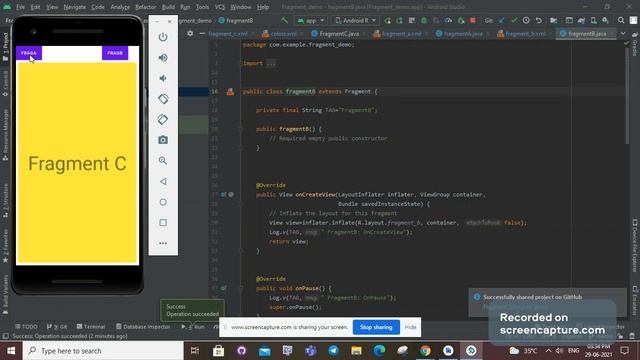Click the Stop sharing button
The width and height of the screenshot is (640, 360).
click(x=376, y=327)
